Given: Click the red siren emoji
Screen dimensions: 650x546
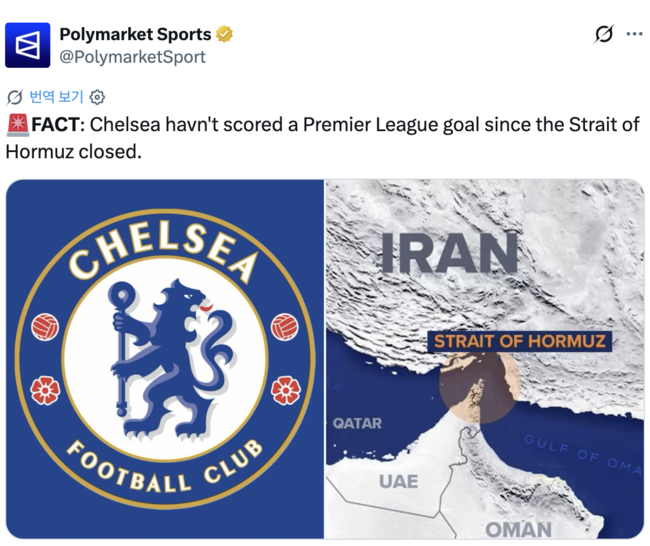Looking at the screenshot, I should (17, 125).
